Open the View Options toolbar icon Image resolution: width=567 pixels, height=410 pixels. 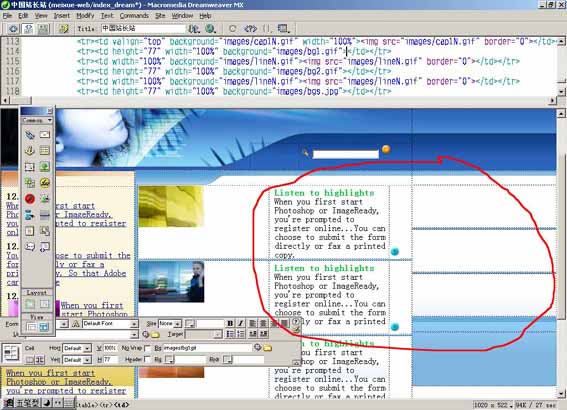coord(284,29)
